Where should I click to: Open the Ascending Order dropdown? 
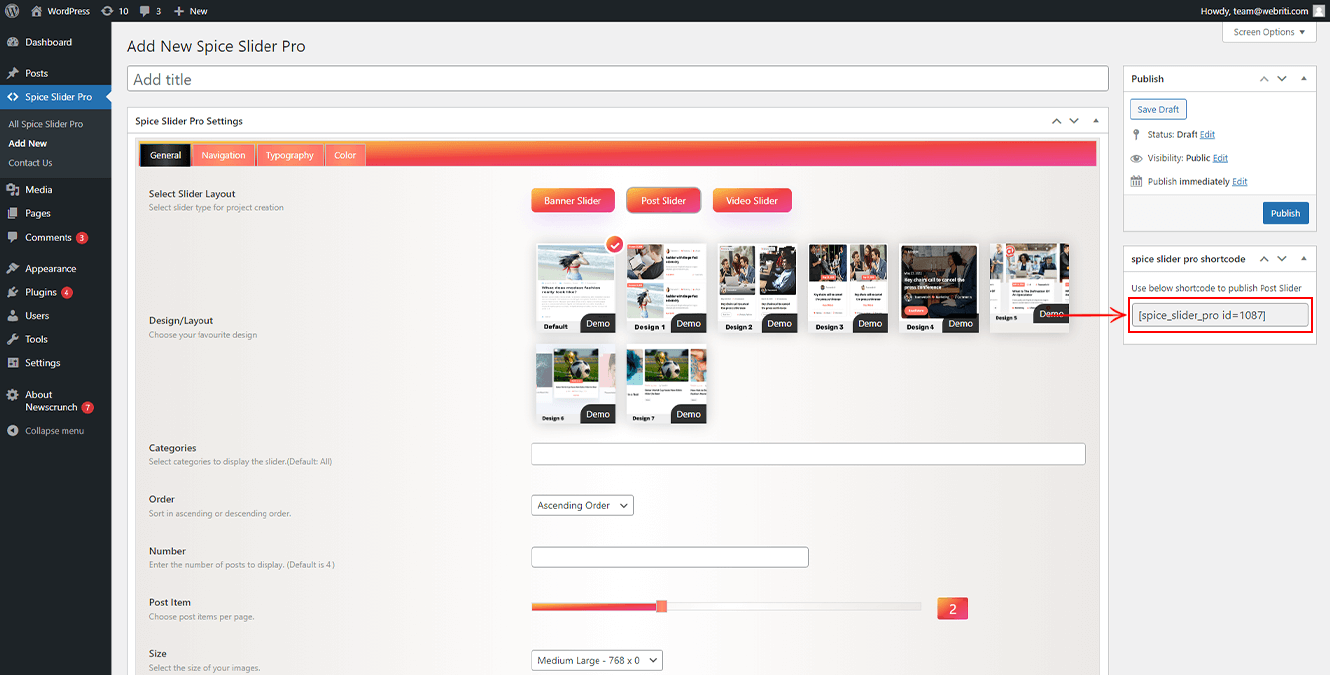582,505
